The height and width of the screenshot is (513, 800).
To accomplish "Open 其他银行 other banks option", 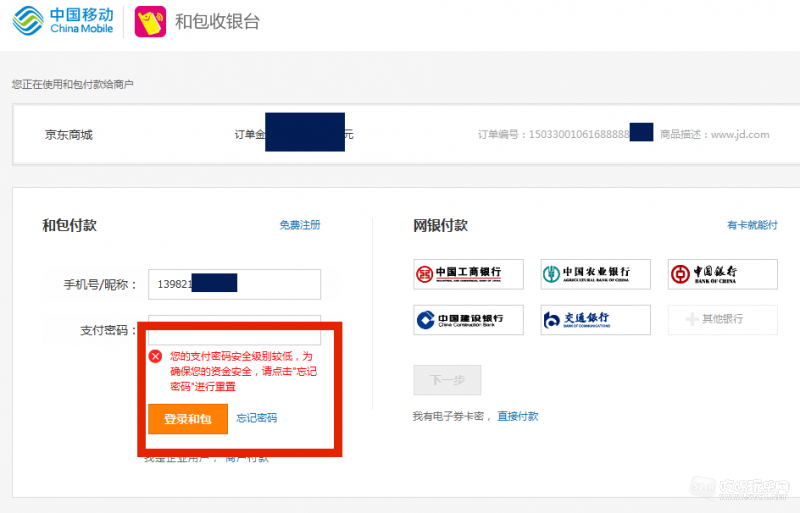I will coord(722,320).
